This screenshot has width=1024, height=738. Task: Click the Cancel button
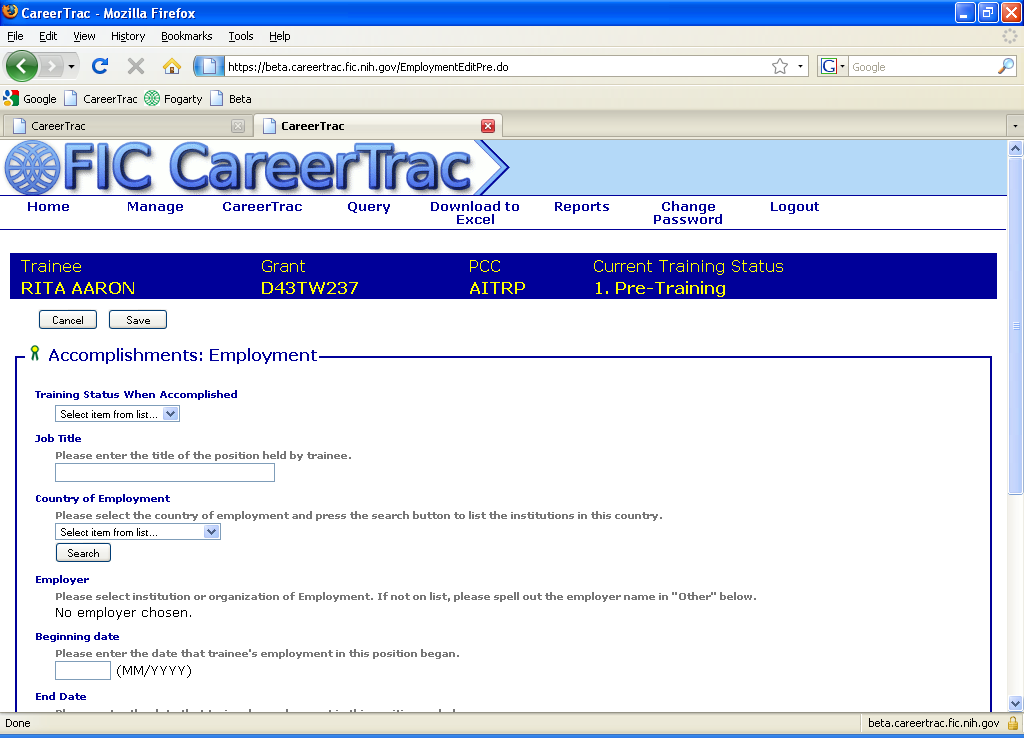pyautogui.click(x=68, y=320)
